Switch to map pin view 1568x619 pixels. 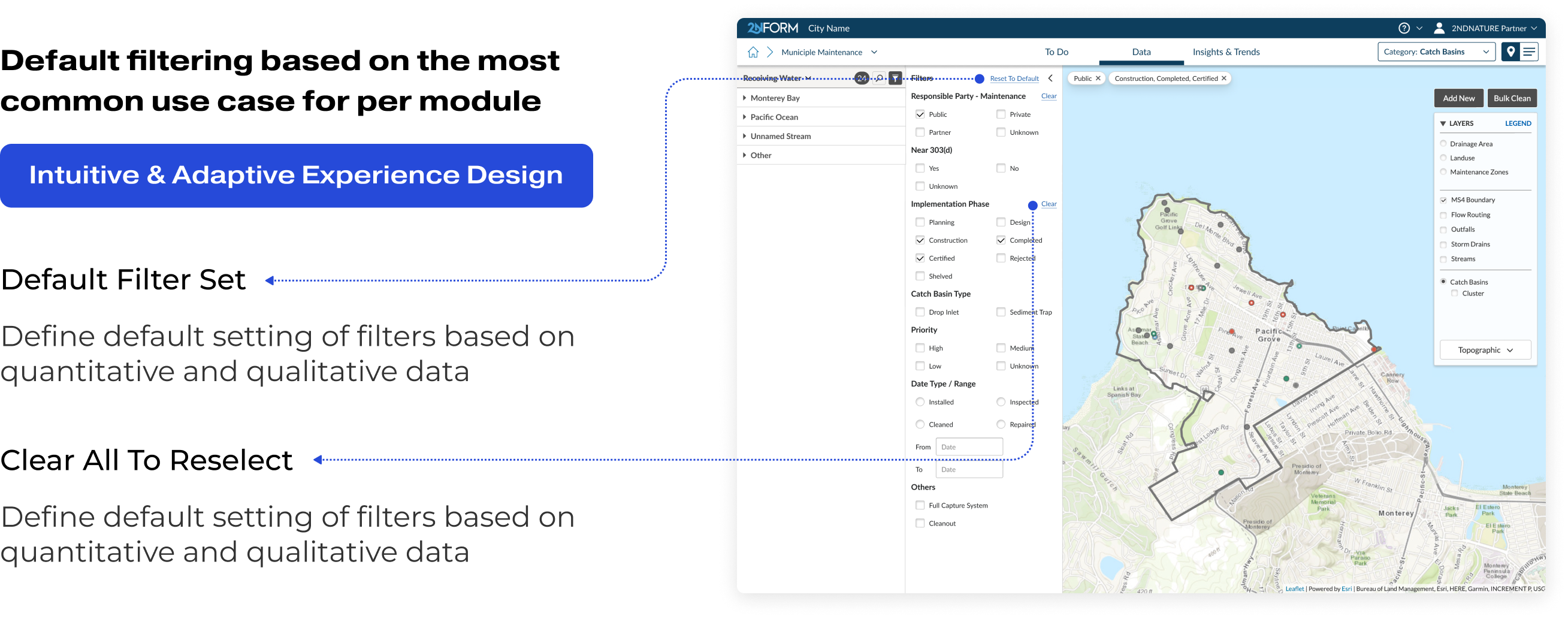click(x=1510, y=52)
